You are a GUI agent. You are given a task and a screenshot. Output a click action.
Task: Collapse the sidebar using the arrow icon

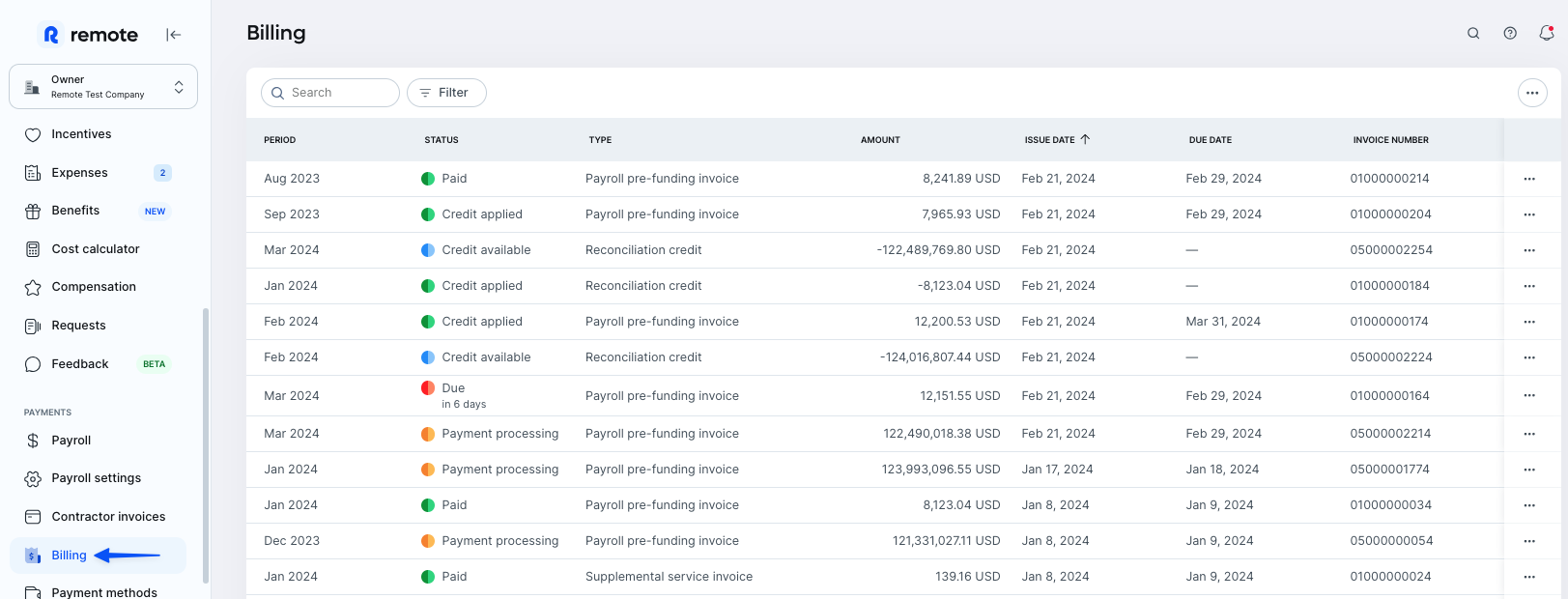coord(173,35)
